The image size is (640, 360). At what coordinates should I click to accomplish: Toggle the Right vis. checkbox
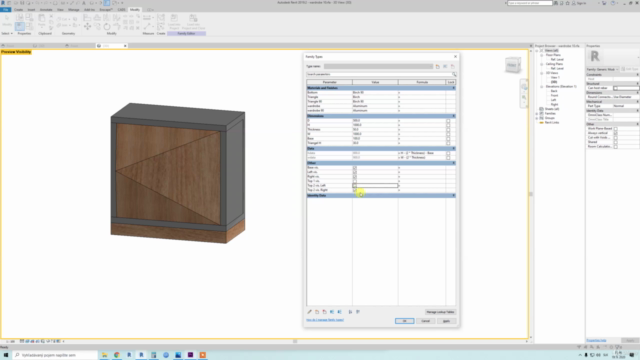pos(355,177)
